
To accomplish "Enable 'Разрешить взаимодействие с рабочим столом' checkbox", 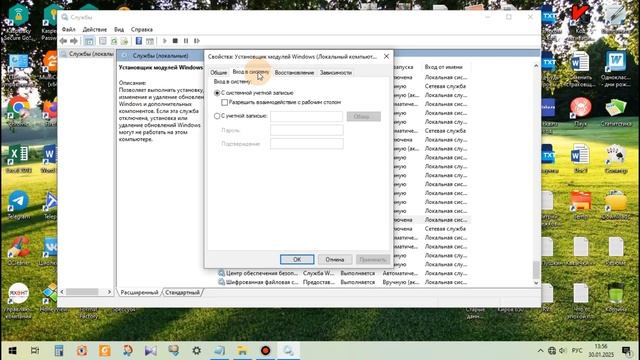I will point(224,102).
